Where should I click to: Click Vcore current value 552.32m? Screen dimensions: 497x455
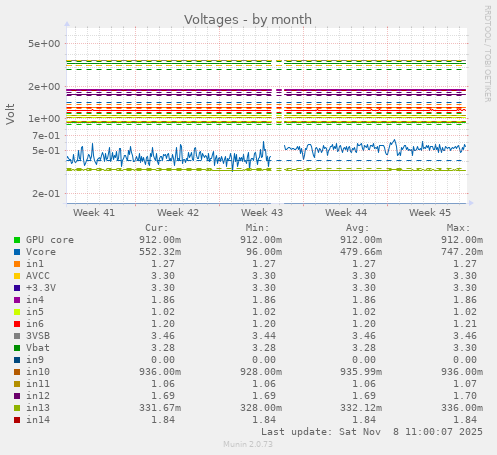pyautogui.click(x=160, y=252)
